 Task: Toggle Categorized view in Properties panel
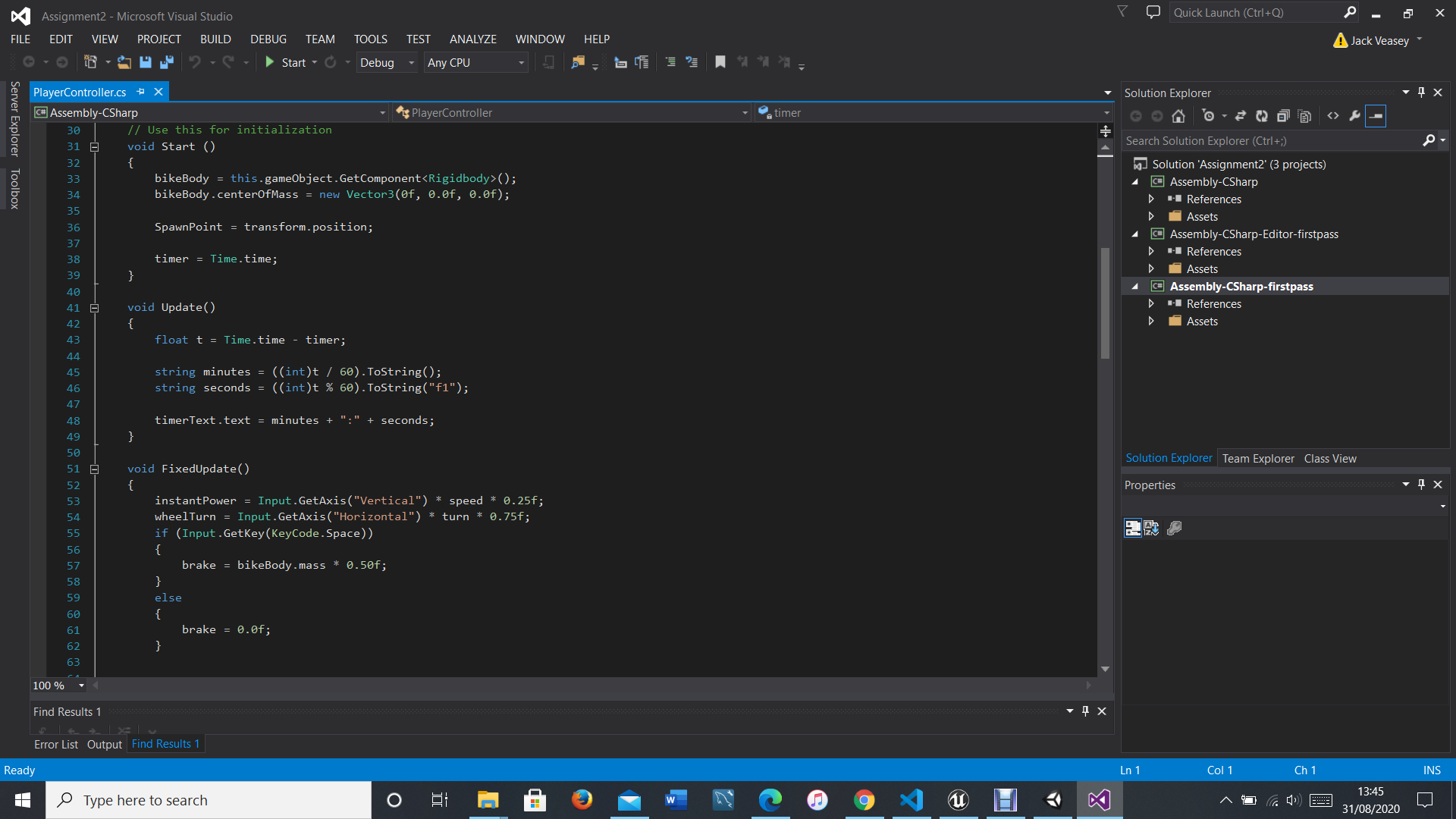tap(1132, 528)
